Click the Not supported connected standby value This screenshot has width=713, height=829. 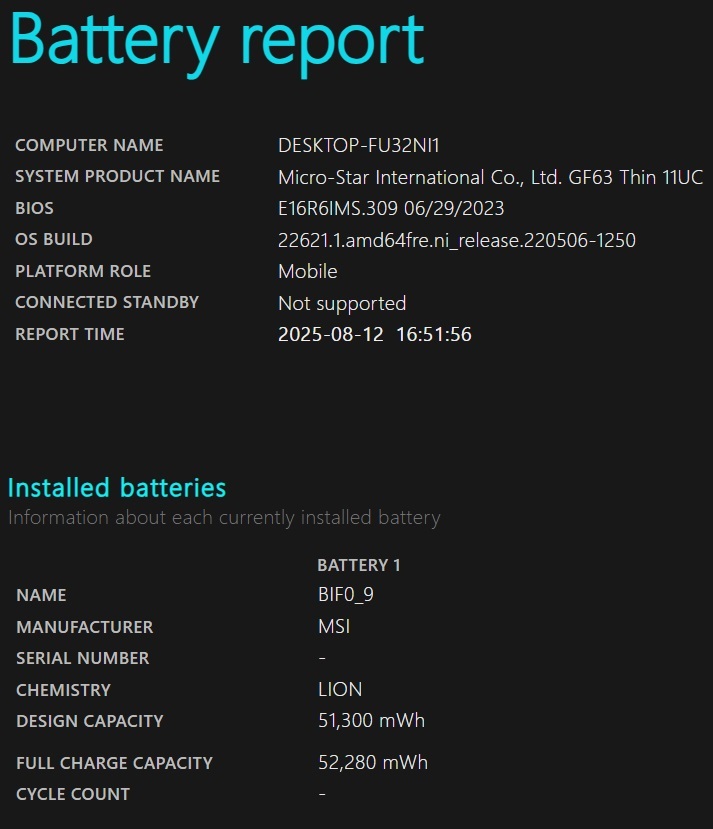pyautogui.click(x=342, y=303)
